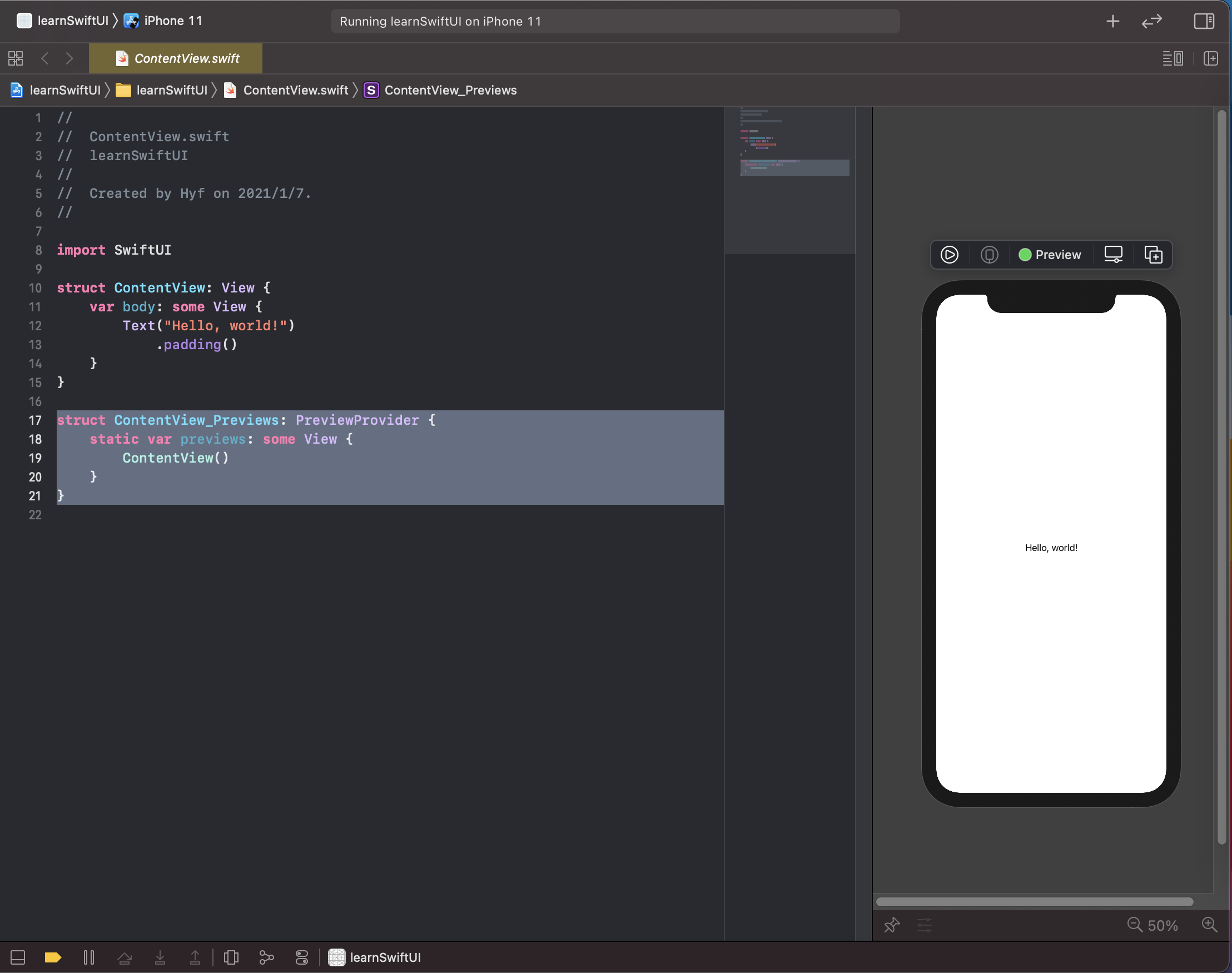This screenshot has height=973, width=1232.
Task: Open environment overrides in debug bar
Action: (x=302, y=957)
